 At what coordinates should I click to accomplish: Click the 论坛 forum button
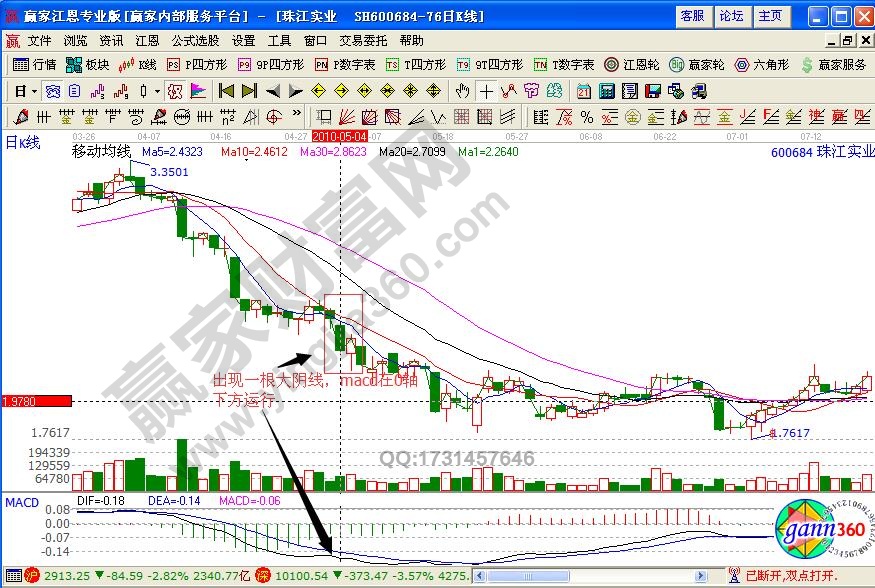731,15
